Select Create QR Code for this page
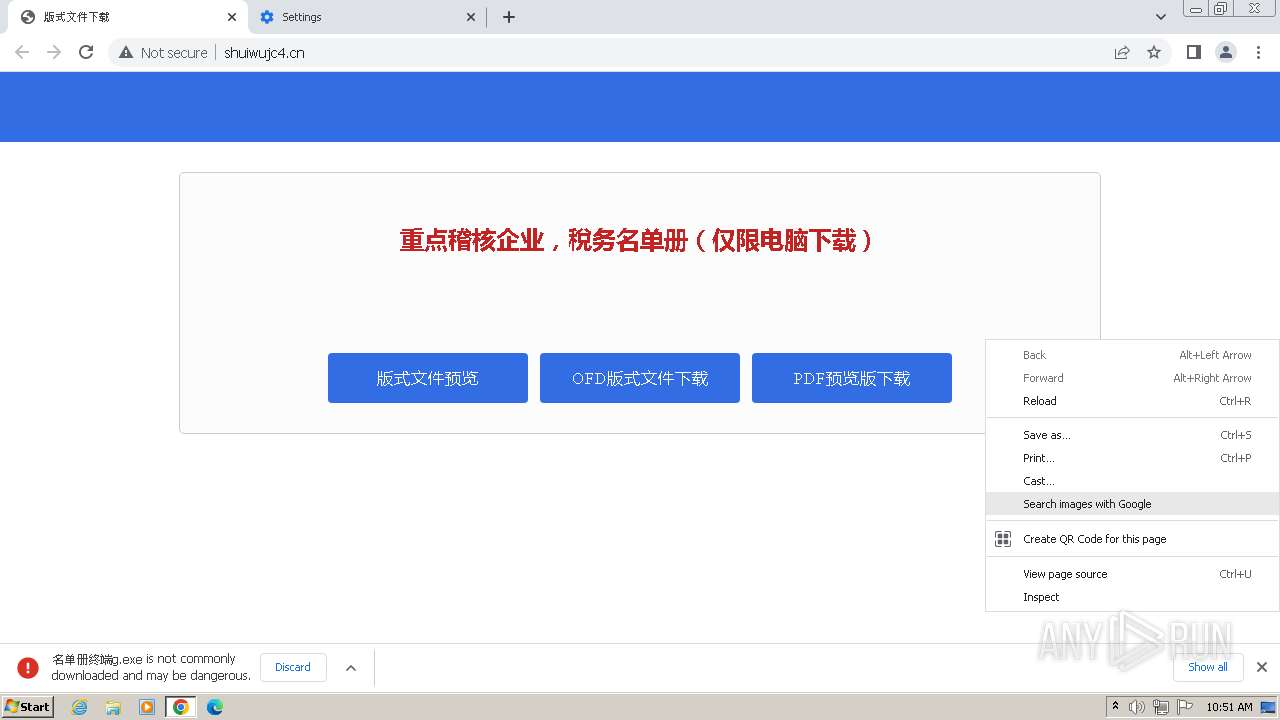 tap(1132, 539)
